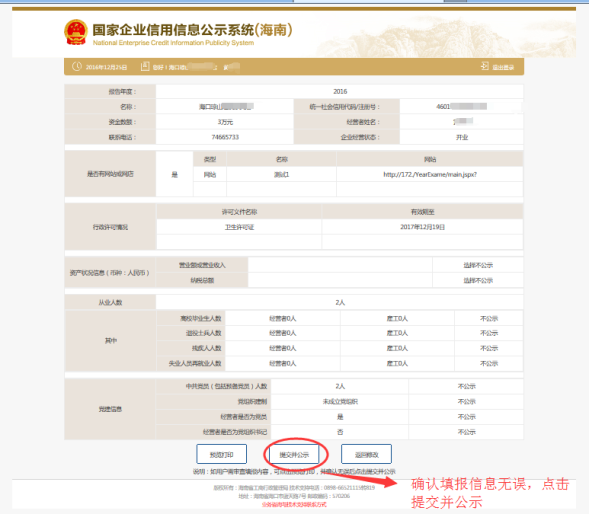Click the 经营者姓名 label

pyautogui.click(x=363, y=122)
